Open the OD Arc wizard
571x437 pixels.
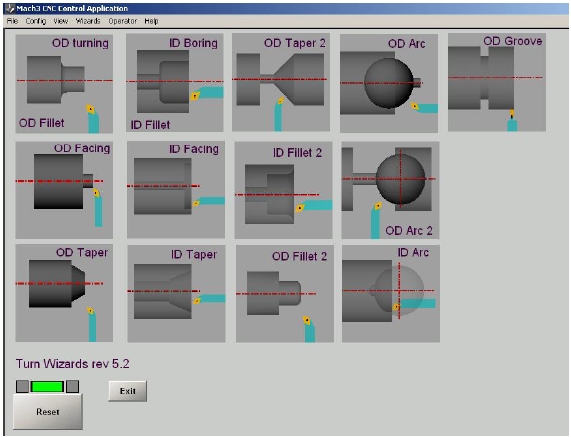click(389, 83)
